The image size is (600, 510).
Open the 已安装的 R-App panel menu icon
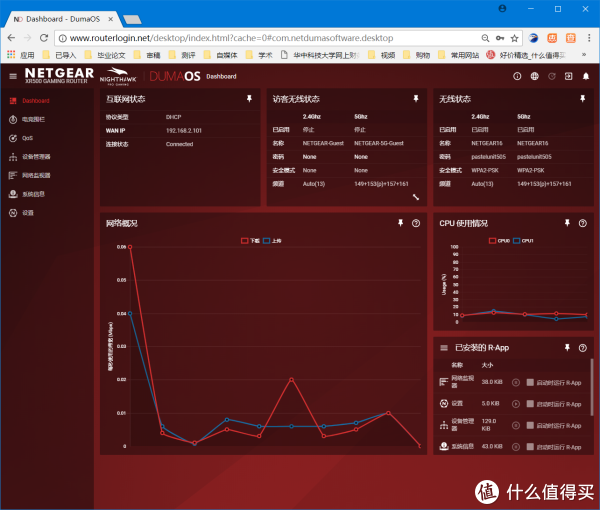point(444,347)
